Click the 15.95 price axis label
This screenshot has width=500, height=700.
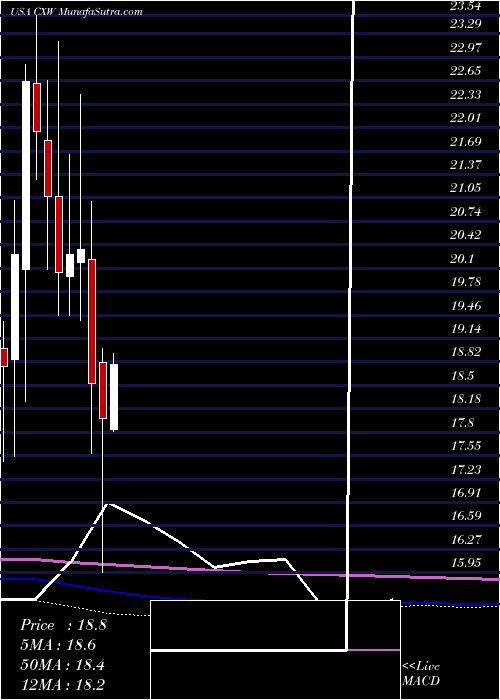(465, 562)
